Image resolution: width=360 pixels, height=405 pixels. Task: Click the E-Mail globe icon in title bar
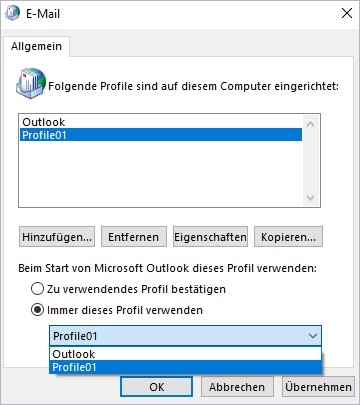13,14
